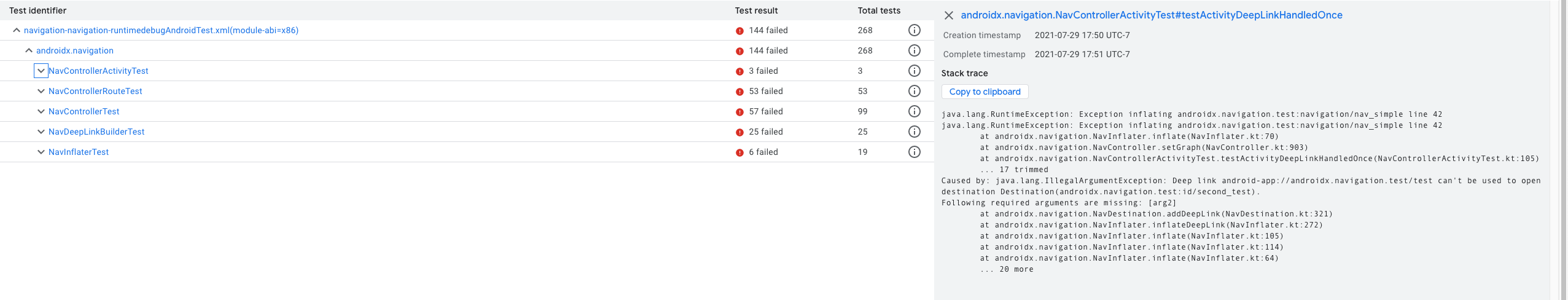
Task: Collapse the androidx.navigation package node
Action: (29, 50)
